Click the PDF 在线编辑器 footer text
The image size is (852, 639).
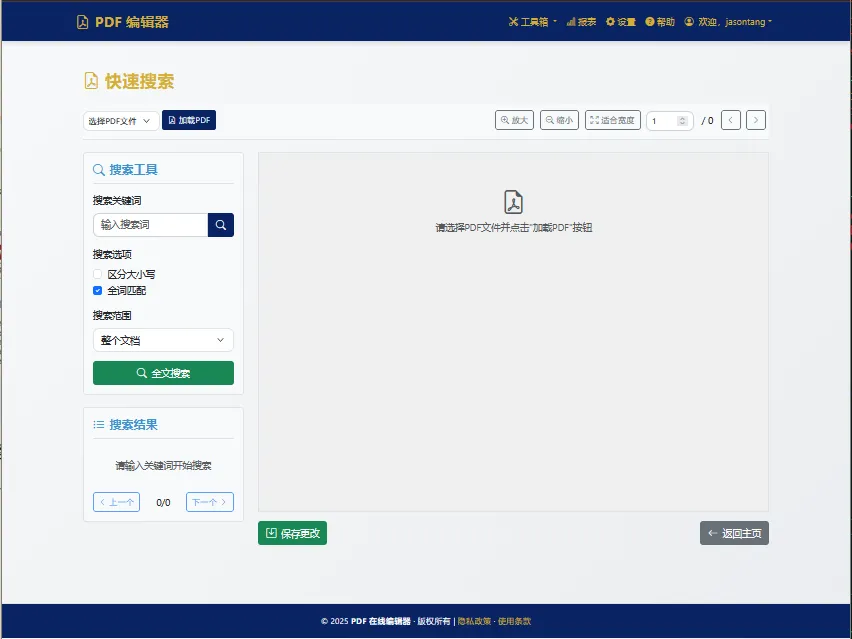[380, 621]
